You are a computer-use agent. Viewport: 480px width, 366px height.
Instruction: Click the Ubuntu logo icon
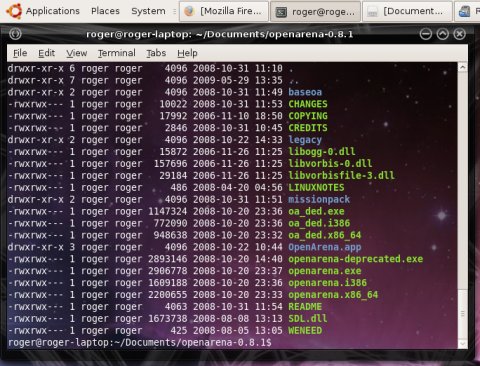(x=14, y=11)
